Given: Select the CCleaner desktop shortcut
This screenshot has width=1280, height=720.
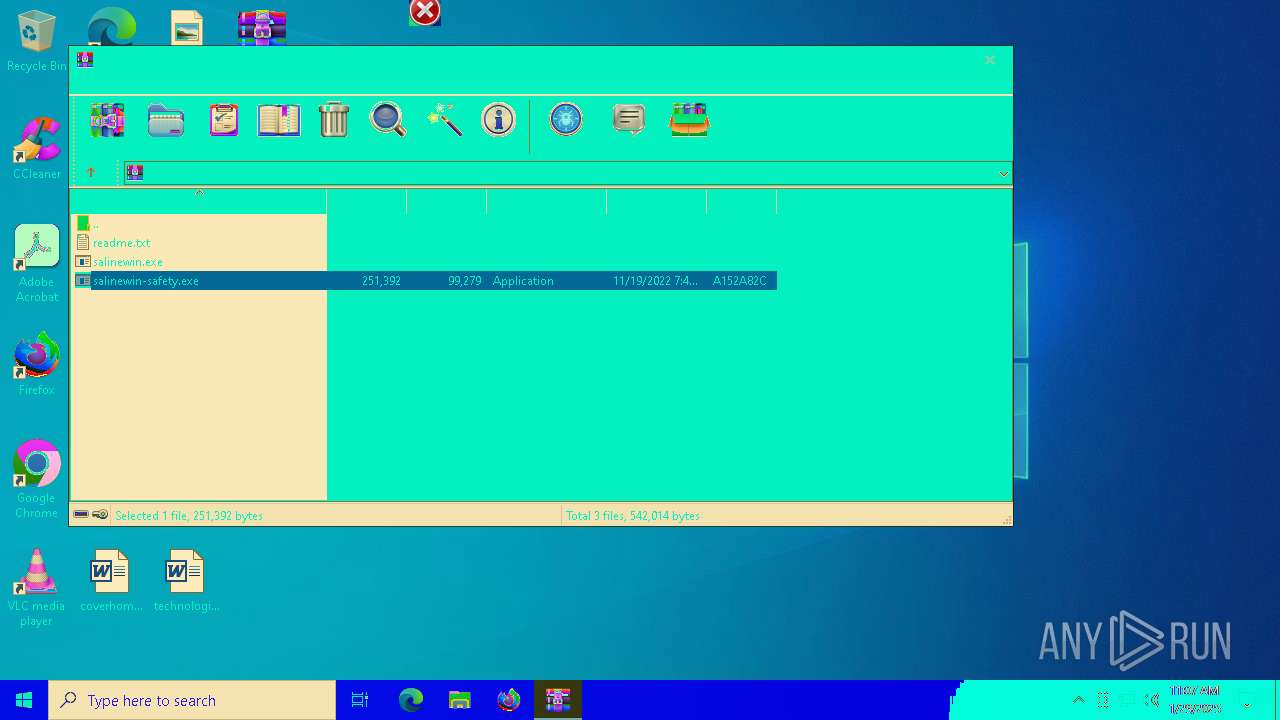Looking at the screenshot, I should click(36, 148).
